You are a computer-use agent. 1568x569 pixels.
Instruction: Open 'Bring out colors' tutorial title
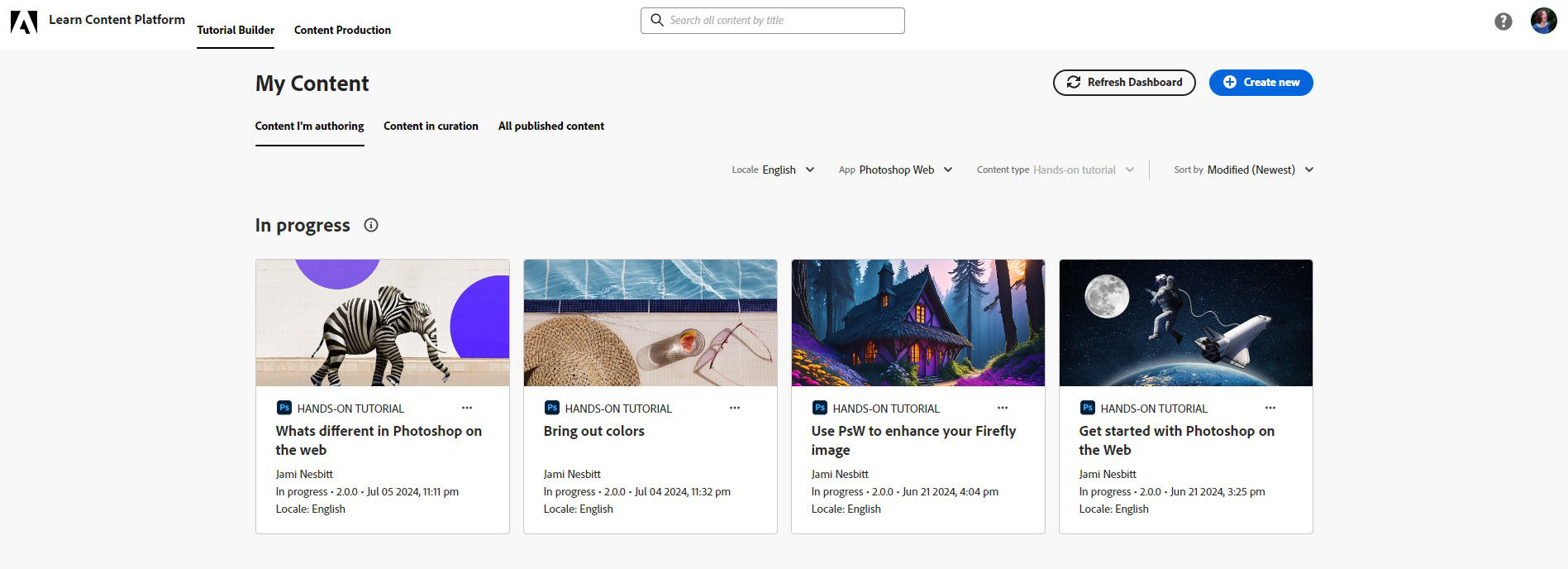tap(593, 431)
